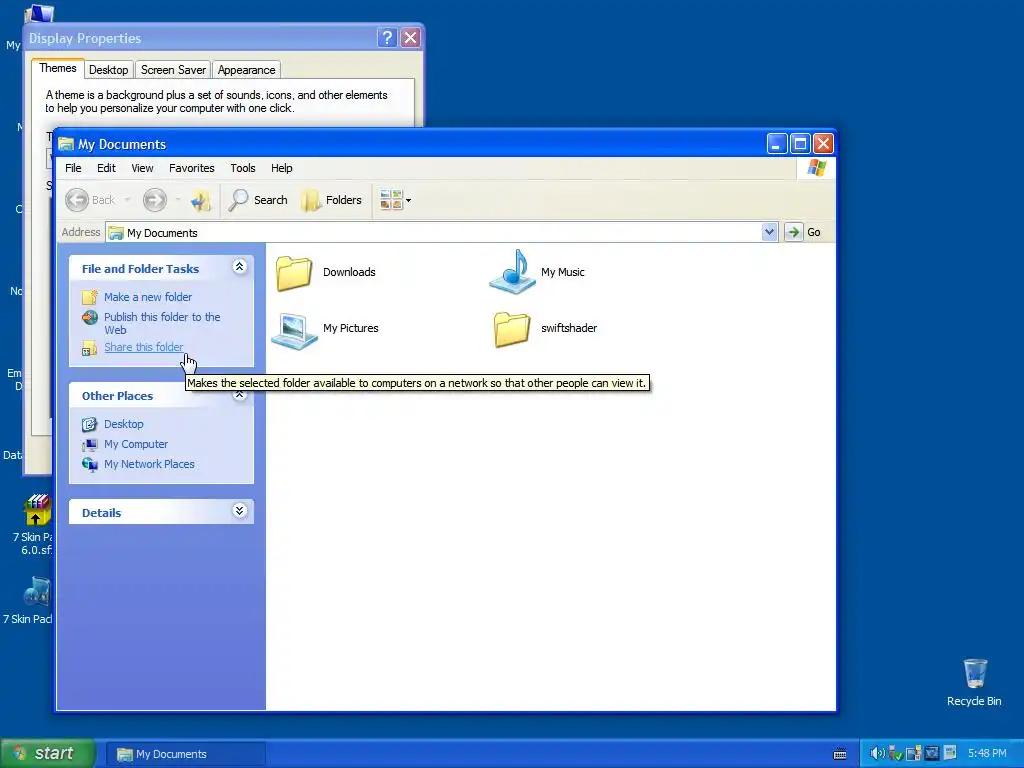Click the Share this folder link
1024x768 pixels.
click(144, 347)
